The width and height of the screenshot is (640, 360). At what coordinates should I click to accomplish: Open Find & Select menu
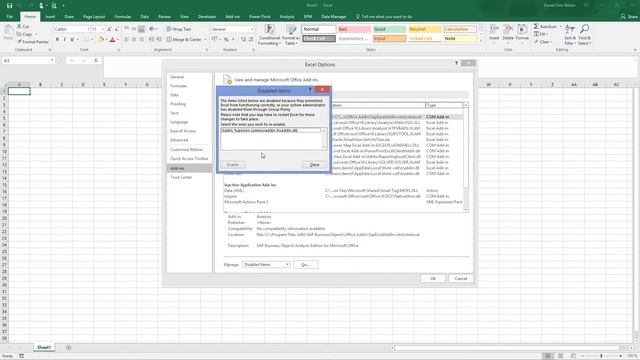[584, 34]
